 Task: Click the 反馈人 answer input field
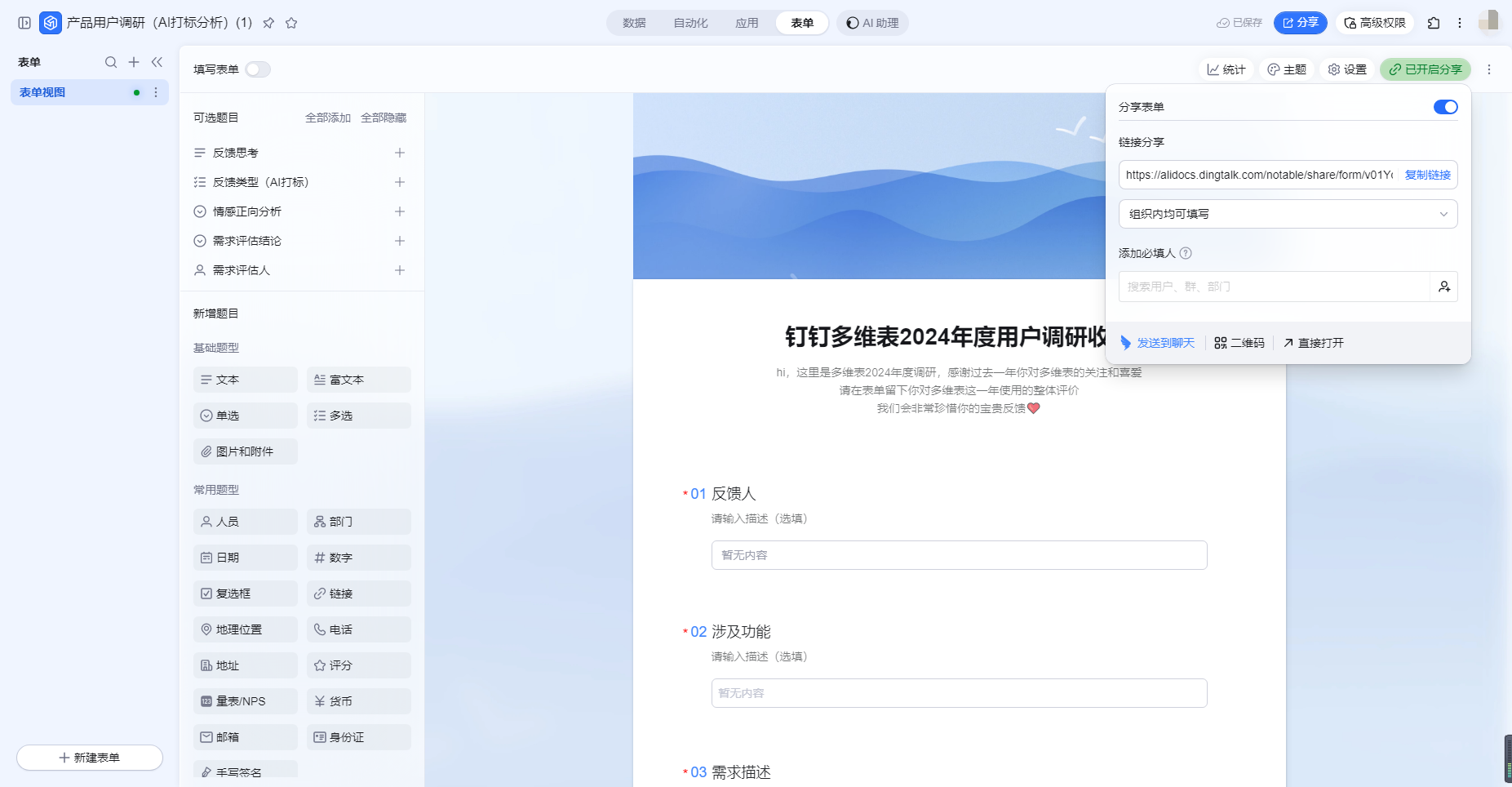(959, 555)
